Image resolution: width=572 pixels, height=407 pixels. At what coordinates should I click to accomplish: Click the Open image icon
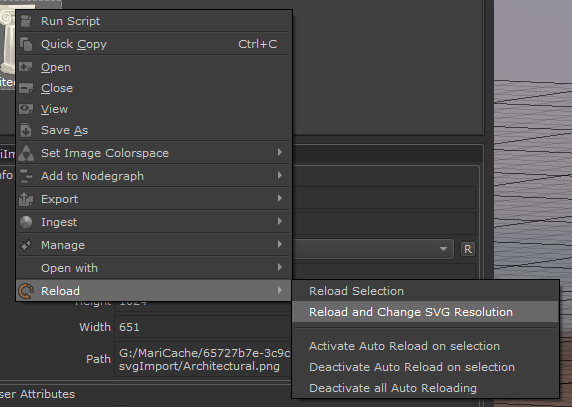[x=26, y=67]
